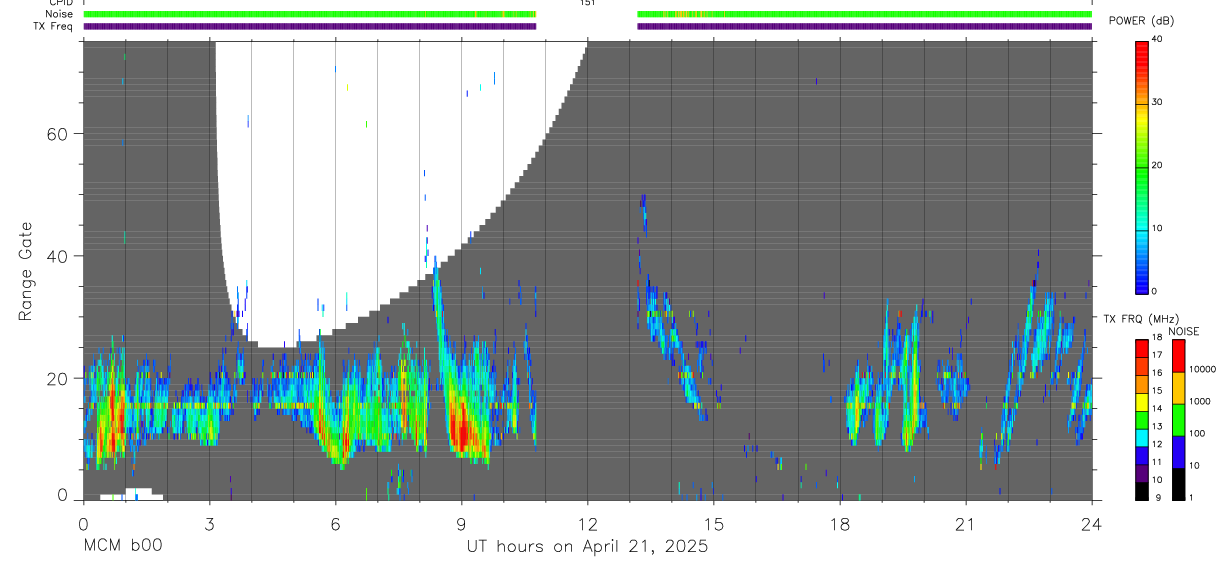
Task: Select red top segment of NOISE colorbar
Action: (x=1178, y=355)
